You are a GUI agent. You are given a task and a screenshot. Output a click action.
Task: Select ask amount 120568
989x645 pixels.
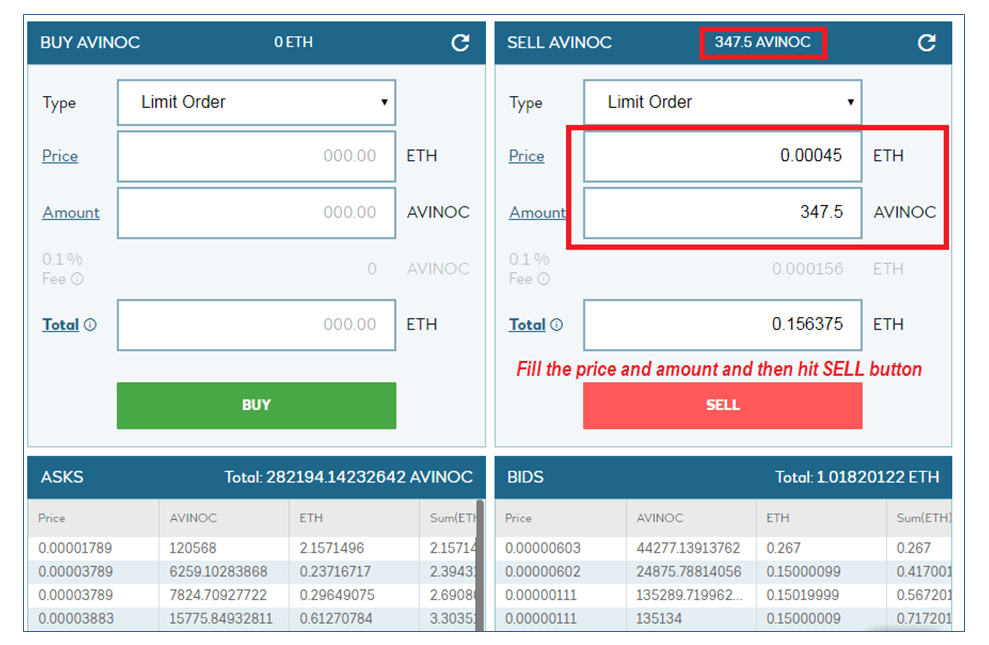(x=192, y=548)
